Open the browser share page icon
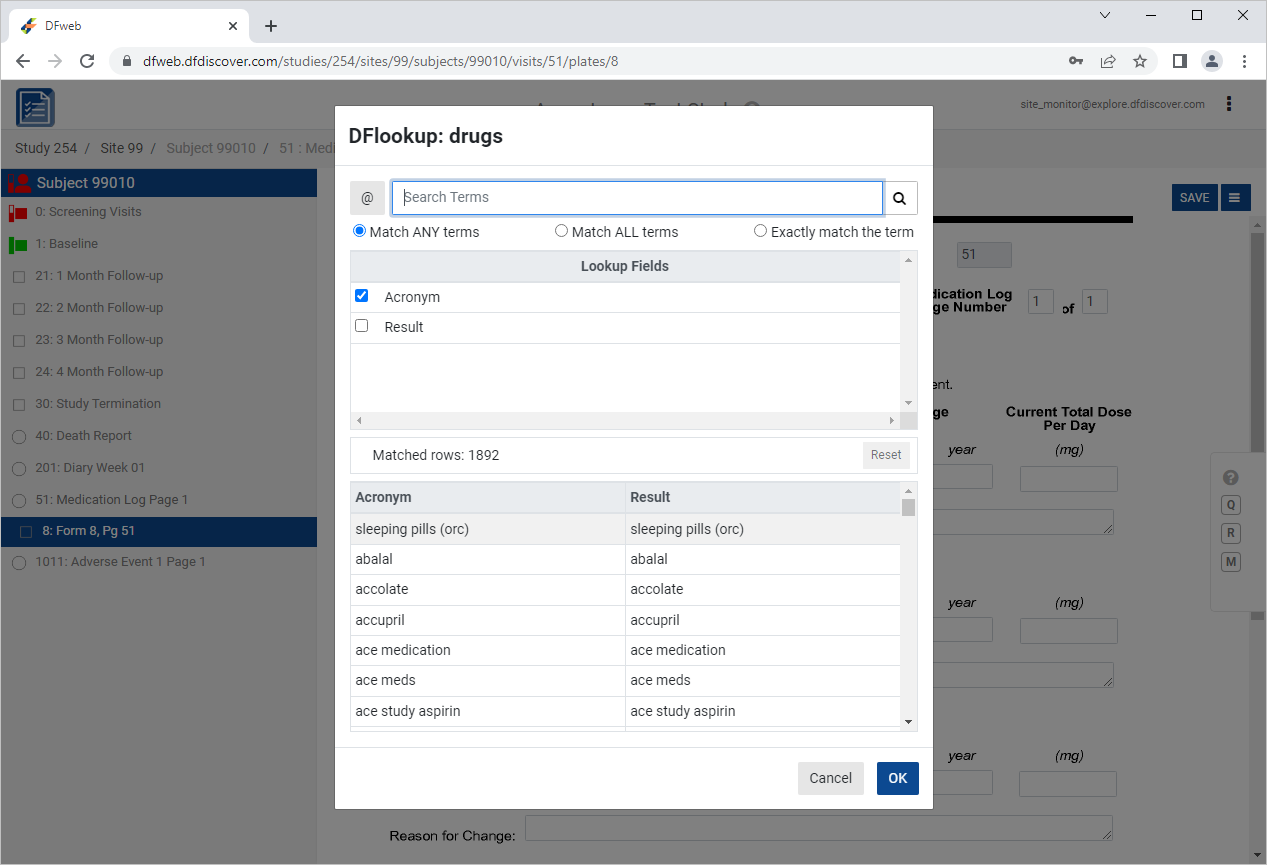The height and width of the screenshot is (865, 1267). coord(1108,61)
